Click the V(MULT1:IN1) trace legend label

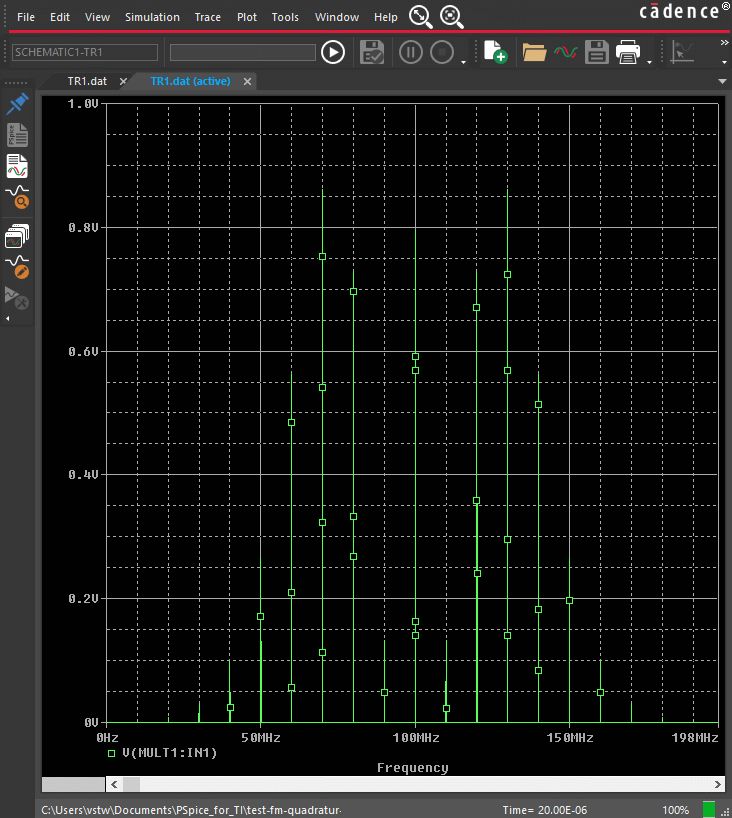pyautogui.click(x=169, y=753)
